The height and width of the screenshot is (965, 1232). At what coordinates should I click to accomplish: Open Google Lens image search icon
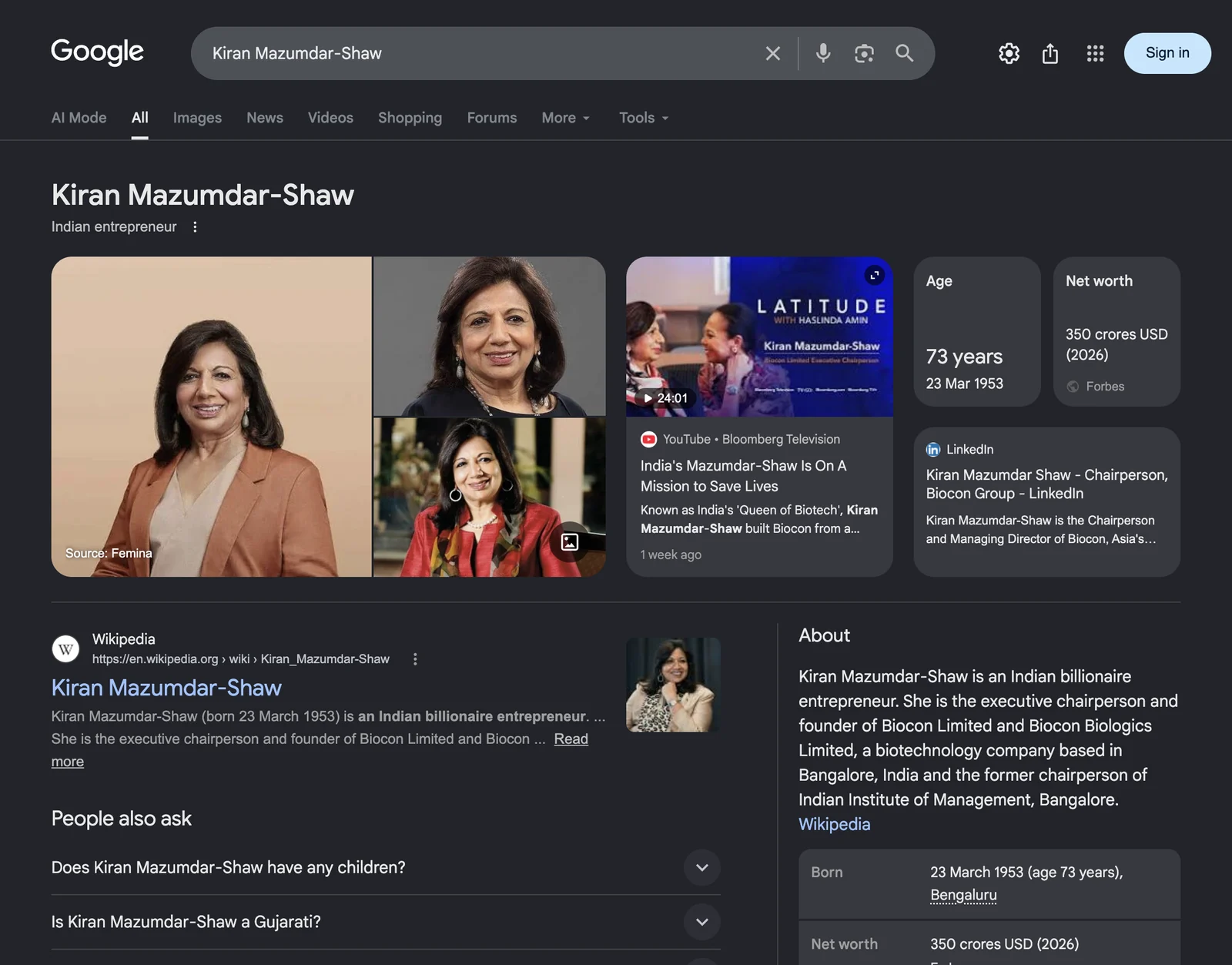[x=864, y=53]
